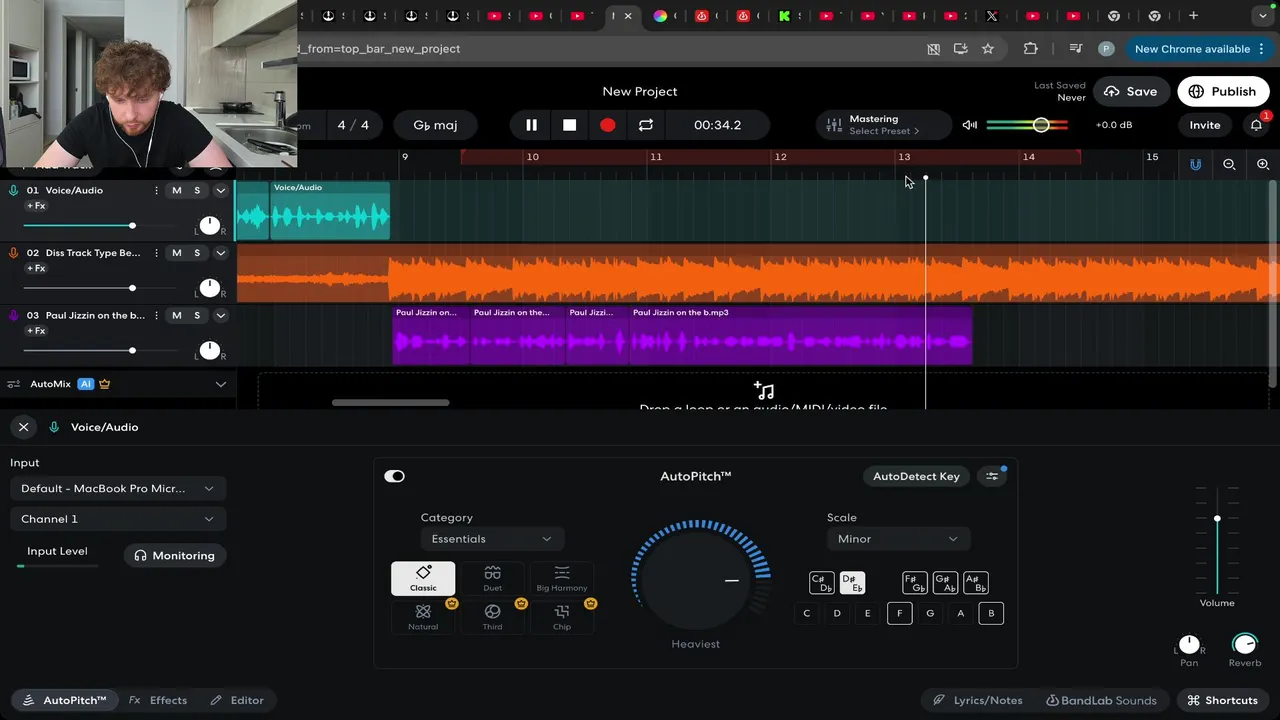Image resolution: width=1280 pixels, height=720 pixels.
Task: Expand track 01 Voice/Audio chevron
Action: pyautogui.click(x=221, y=190)
